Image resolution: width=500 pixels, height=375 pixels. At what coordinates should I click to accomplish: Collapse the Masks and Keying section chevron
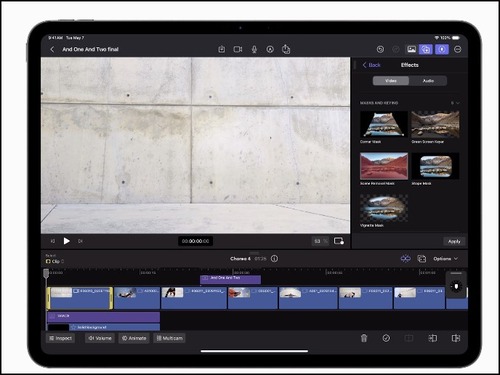point(458,103)
